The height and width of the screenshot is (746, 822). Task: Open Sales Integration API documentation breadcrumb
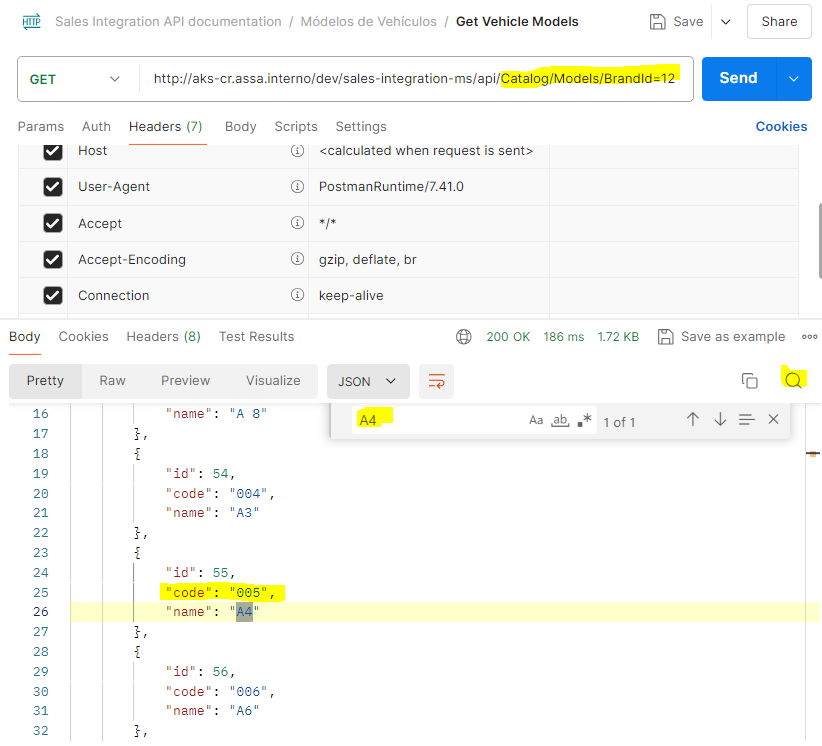168,21
